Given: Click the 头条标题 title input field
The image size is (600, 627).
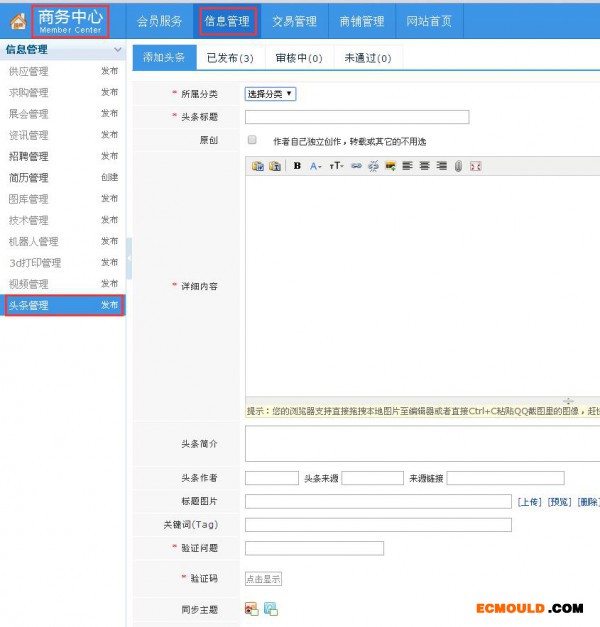Looking at the screenshot, I should pos(356,117).
